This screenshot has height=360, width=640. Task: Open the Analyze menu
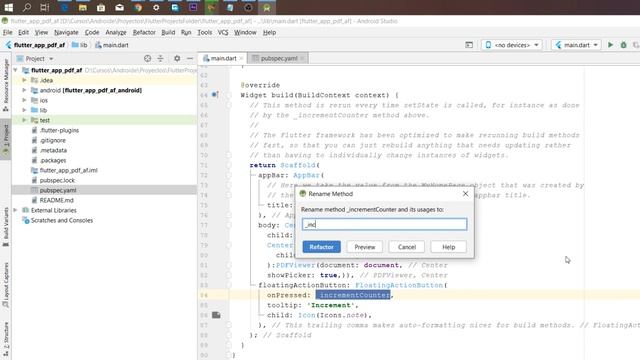[x=116, y=32]
